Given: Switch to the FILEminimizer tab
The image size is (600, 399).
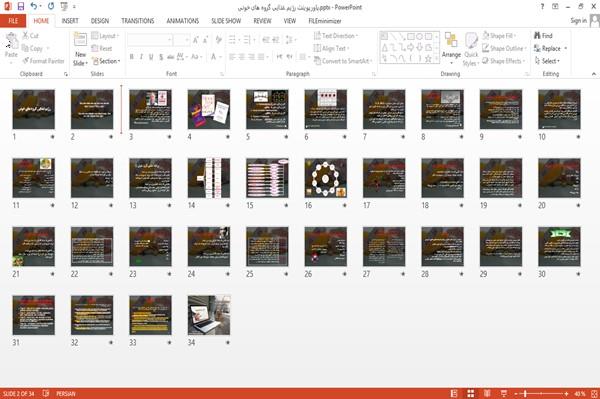Looking at the screenshot, I should [x=324, y=21].
